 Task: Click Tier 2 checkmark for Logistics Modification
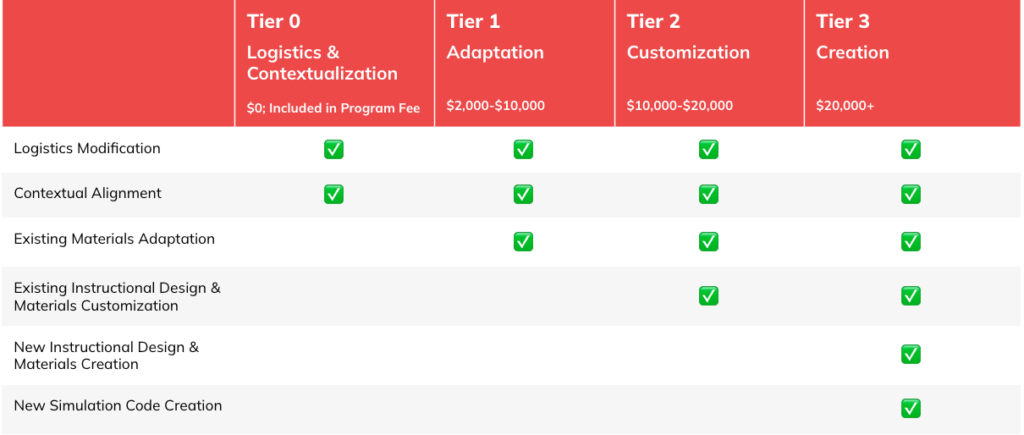click(709, 150)
